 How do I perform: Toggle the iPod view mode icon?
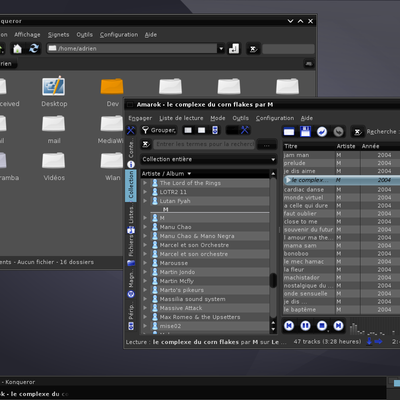click(x=215, y=130)
